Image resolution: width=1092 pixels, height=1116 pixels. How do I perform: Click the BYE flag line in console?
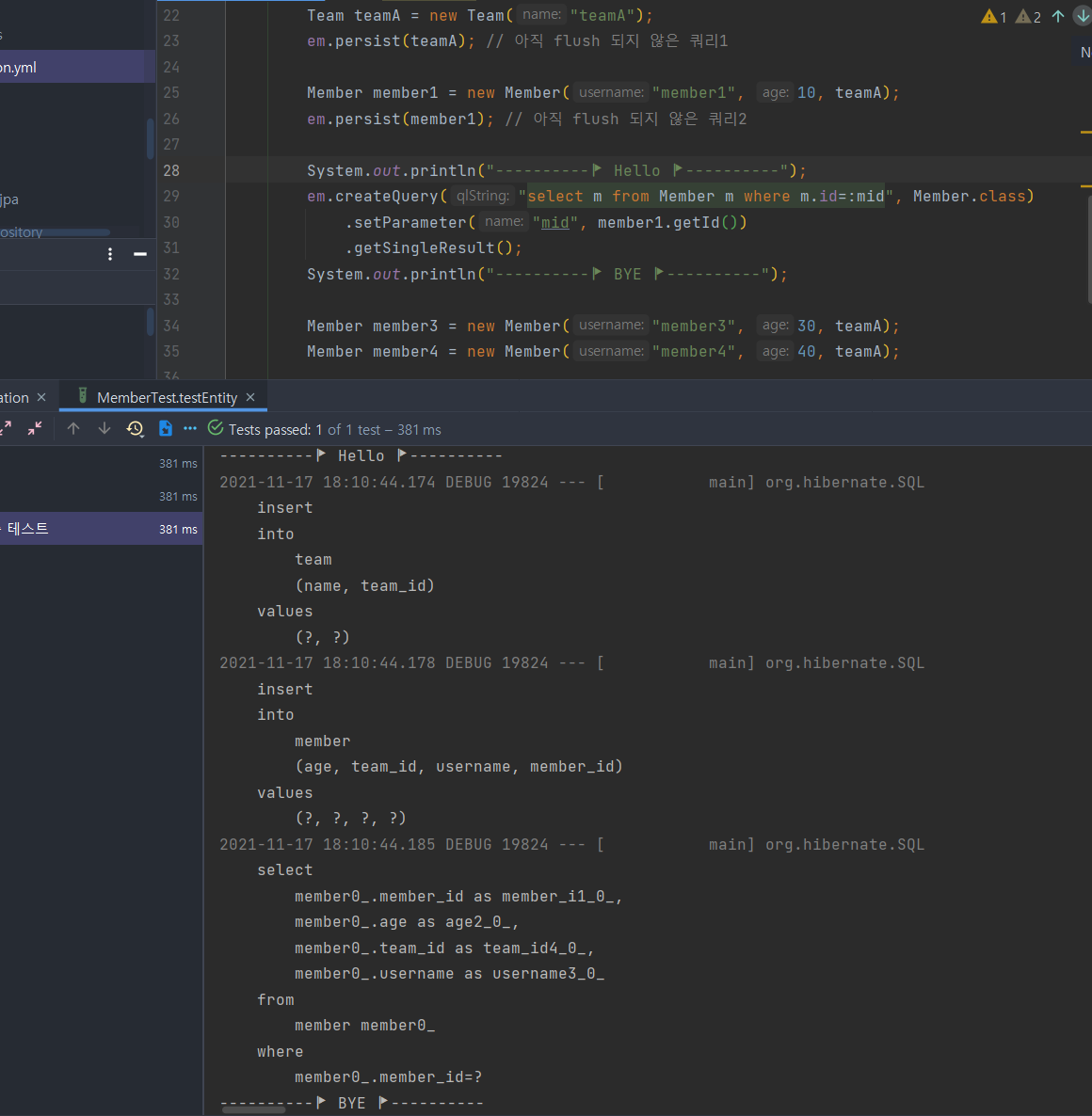[x=352, y=1103]
